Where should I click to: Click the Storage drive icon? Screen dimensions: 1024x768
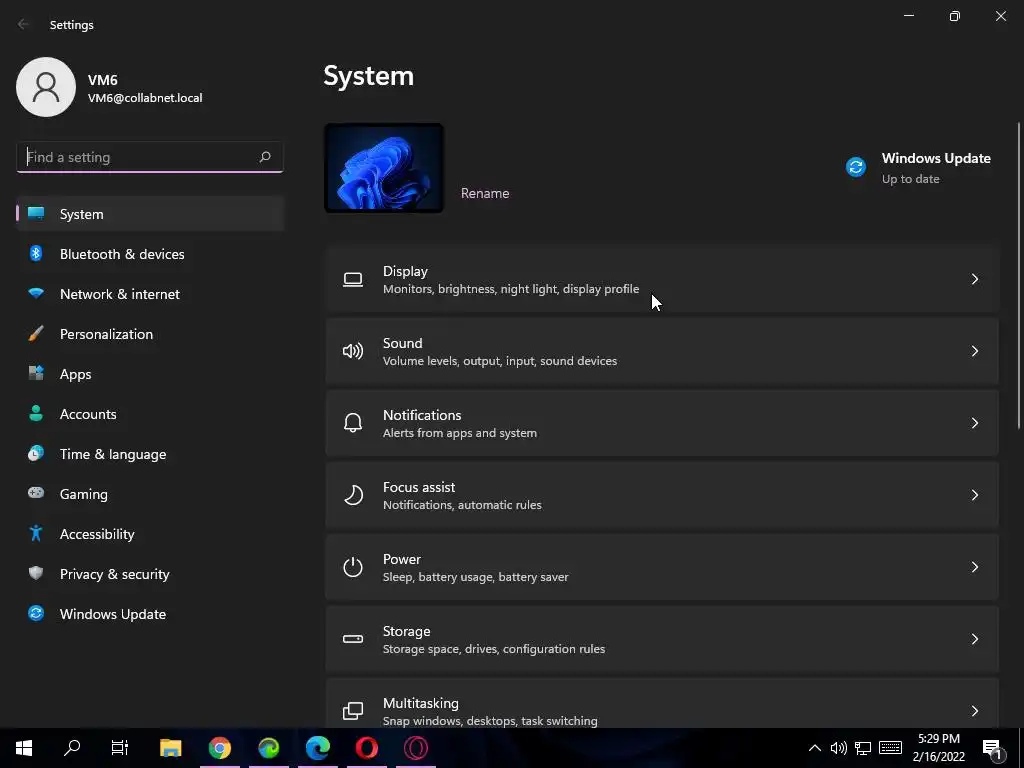[353, 639]
